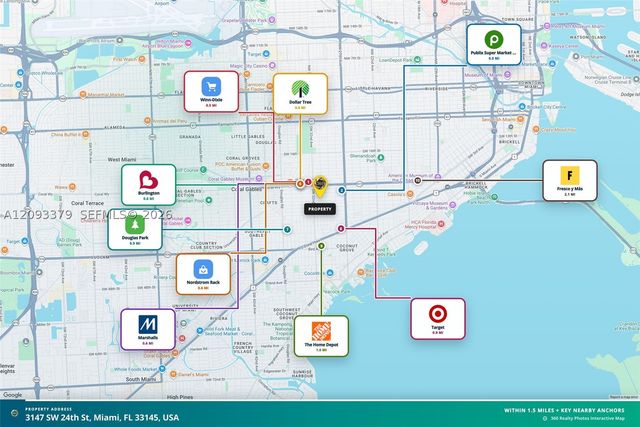Click the Daniel's Miami restaurant pin
The image size is (640, 427).
point(173,374)
